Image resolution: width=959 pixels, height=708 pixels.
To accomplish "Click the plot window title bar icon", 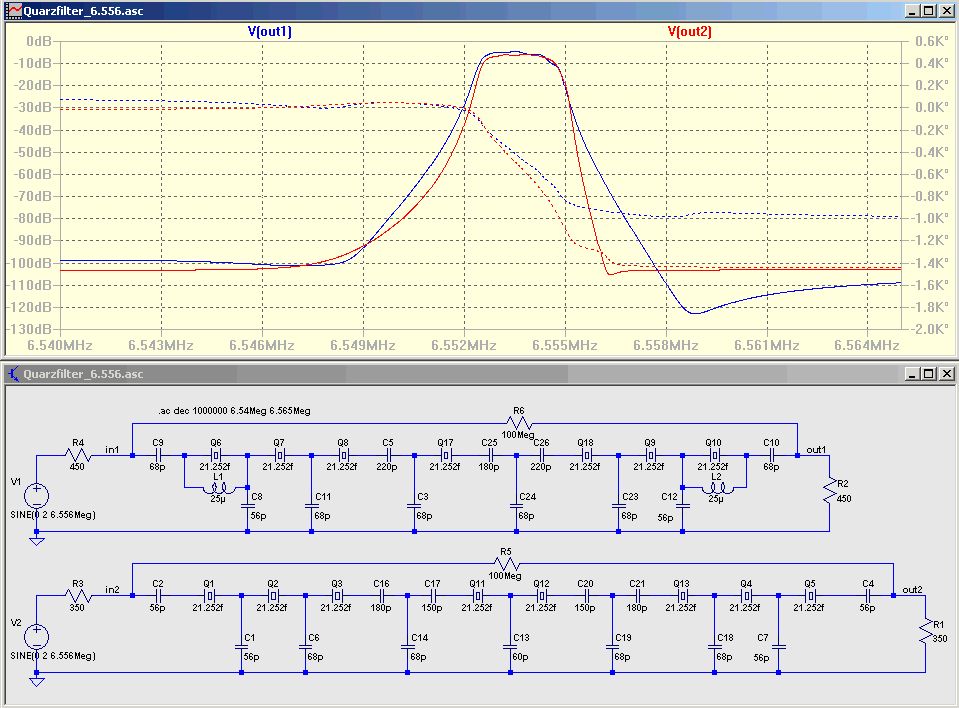I will click(14, 10).
